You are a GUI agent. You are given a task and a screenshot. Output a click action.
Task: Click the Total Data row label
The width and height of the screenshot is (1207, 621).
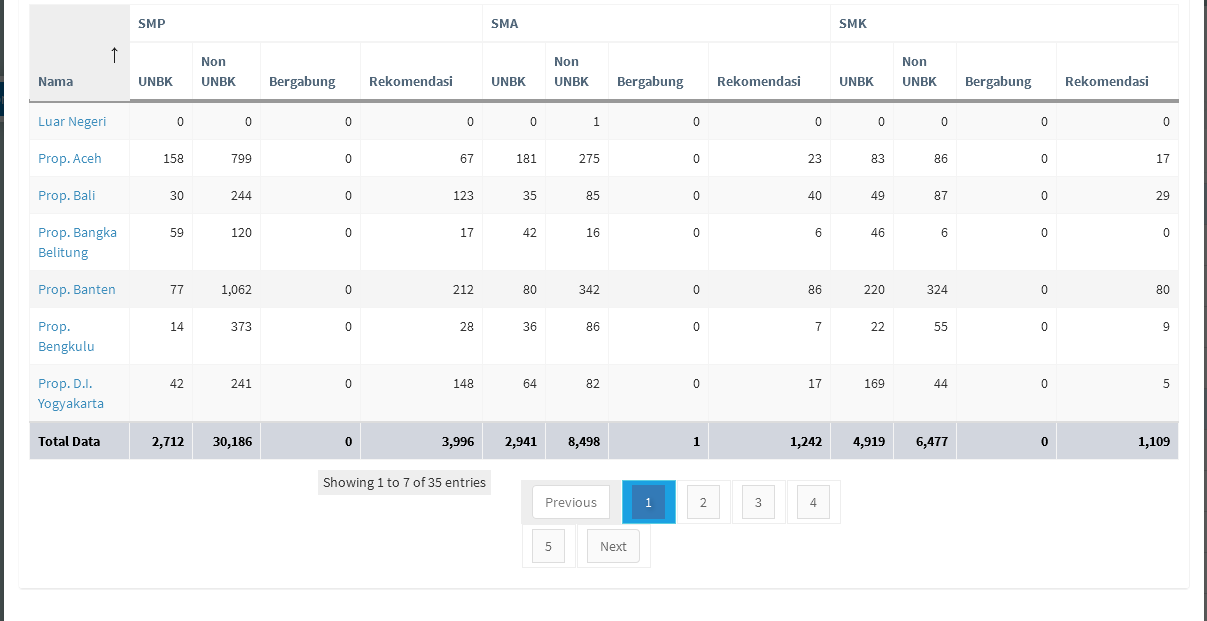[x=69, y=441]
